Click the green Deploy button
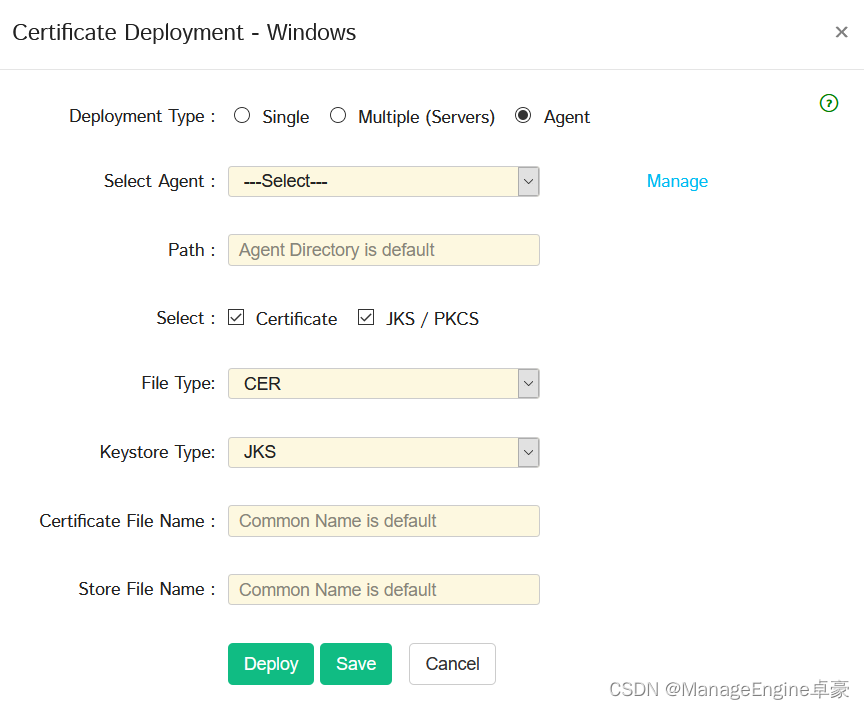The width and height of the screenshot is (864, 709). click(x=271, y=664)
